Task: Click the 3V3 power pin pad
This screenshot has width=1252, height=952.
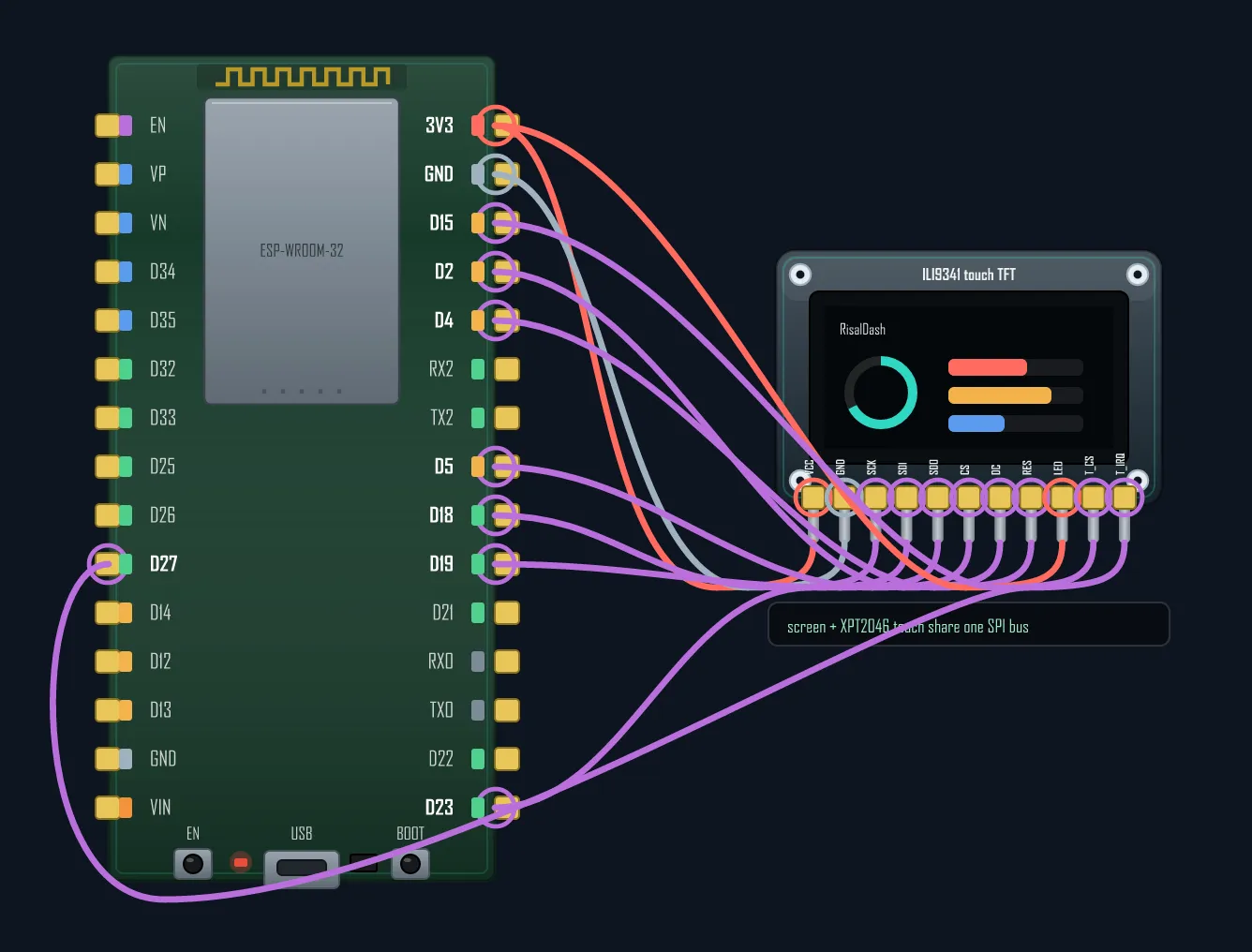Action: pyautogui.click(x=507, y=126)
